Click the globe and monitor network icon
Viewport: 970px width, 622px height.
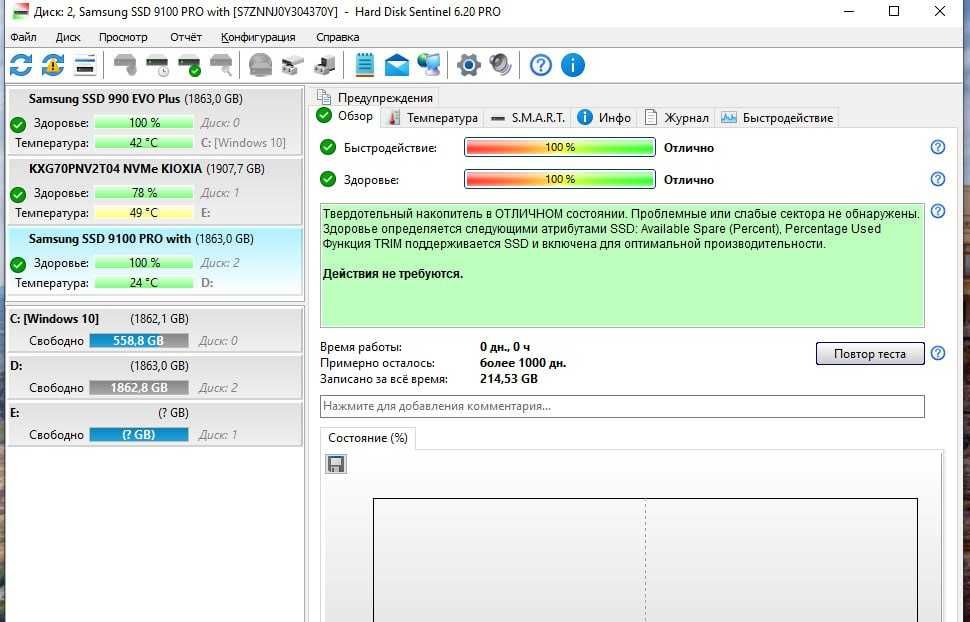(x=429, y=65)
